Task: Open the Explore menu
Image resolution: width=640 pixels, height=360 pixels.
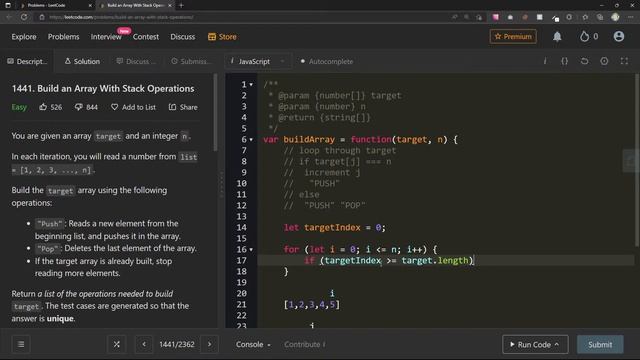Action: [24, 37]
